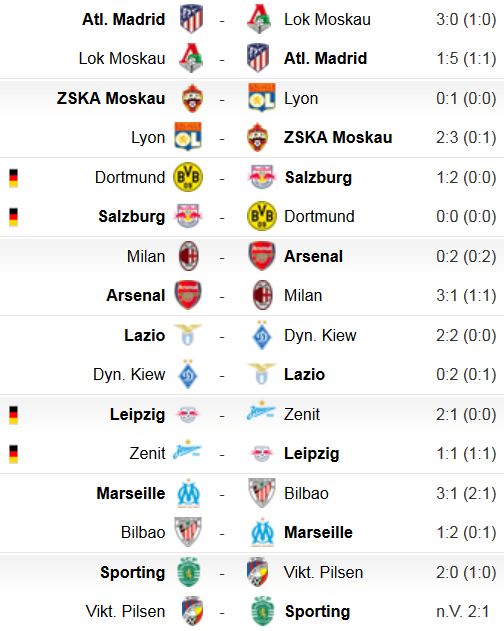The width and height of the screenshot is (504, 631).
Task: Select bold Salzburg name in Dortmund home row
Action: pyautogui.click(x=318, y=177)
